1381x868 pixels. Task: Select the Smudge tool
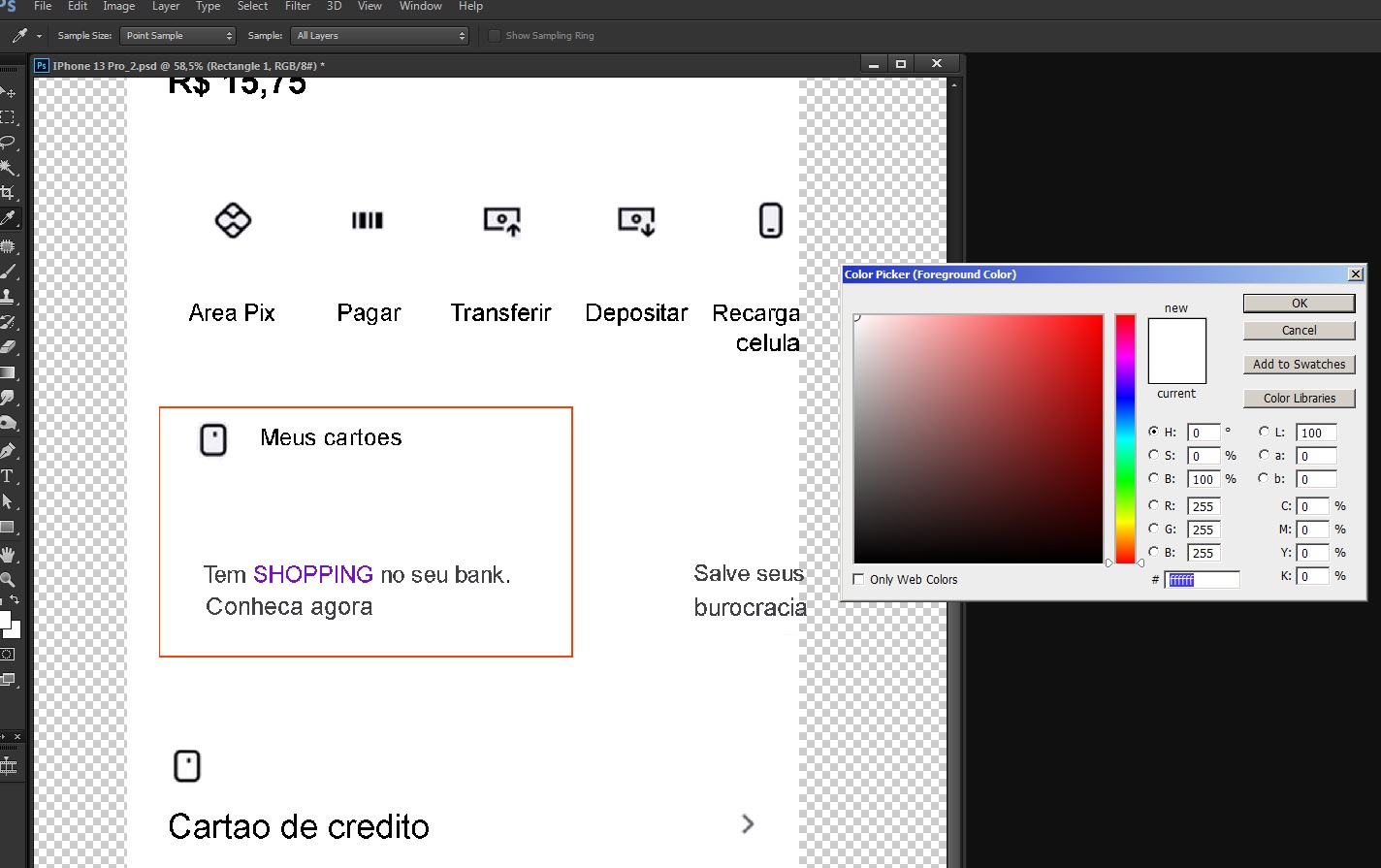pyautogui.click(x=8, y=398)
